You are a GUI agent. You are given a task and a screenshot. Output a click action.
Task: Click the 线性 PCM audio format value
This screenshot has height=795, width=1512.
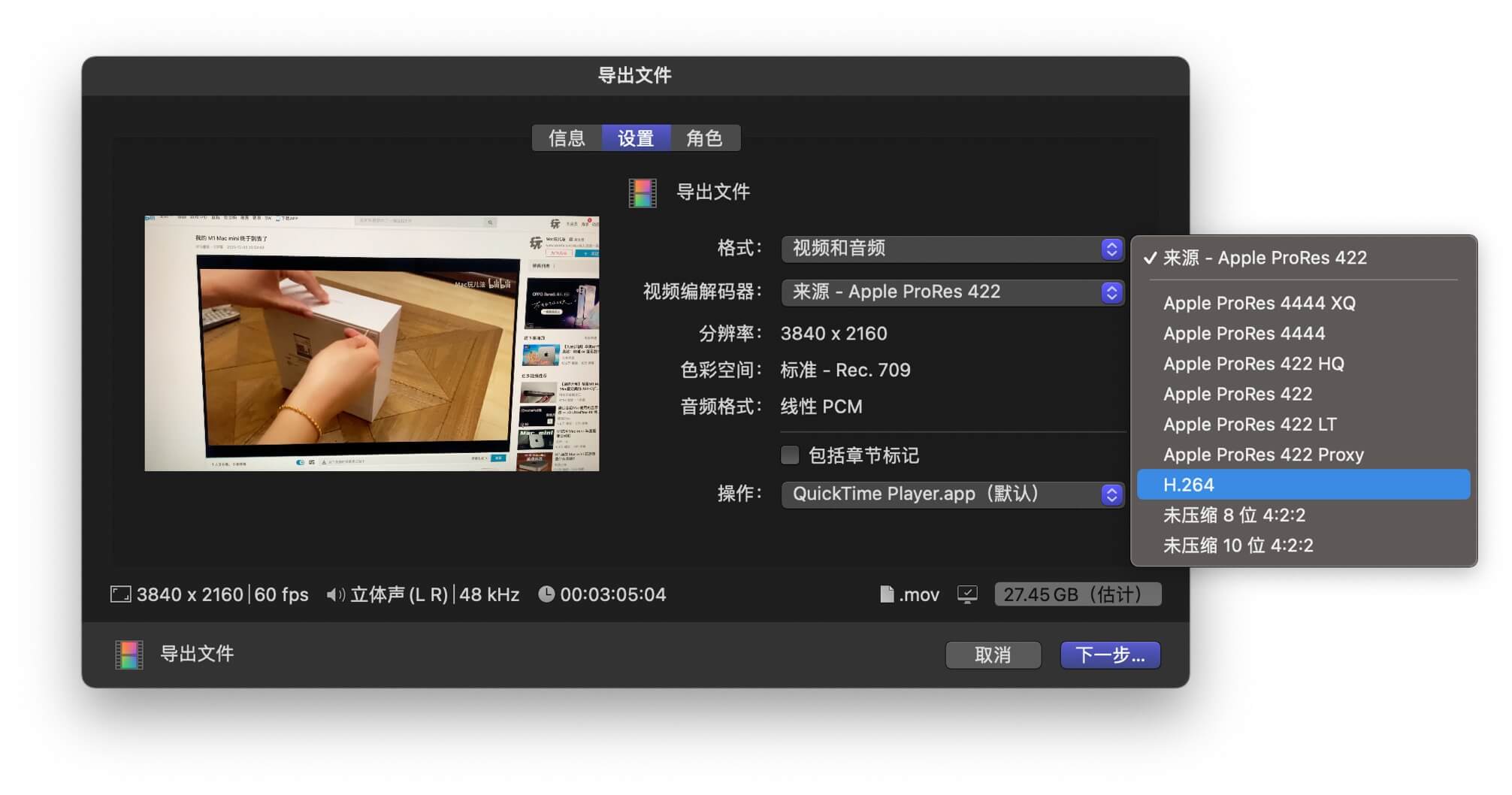(821, 407)
